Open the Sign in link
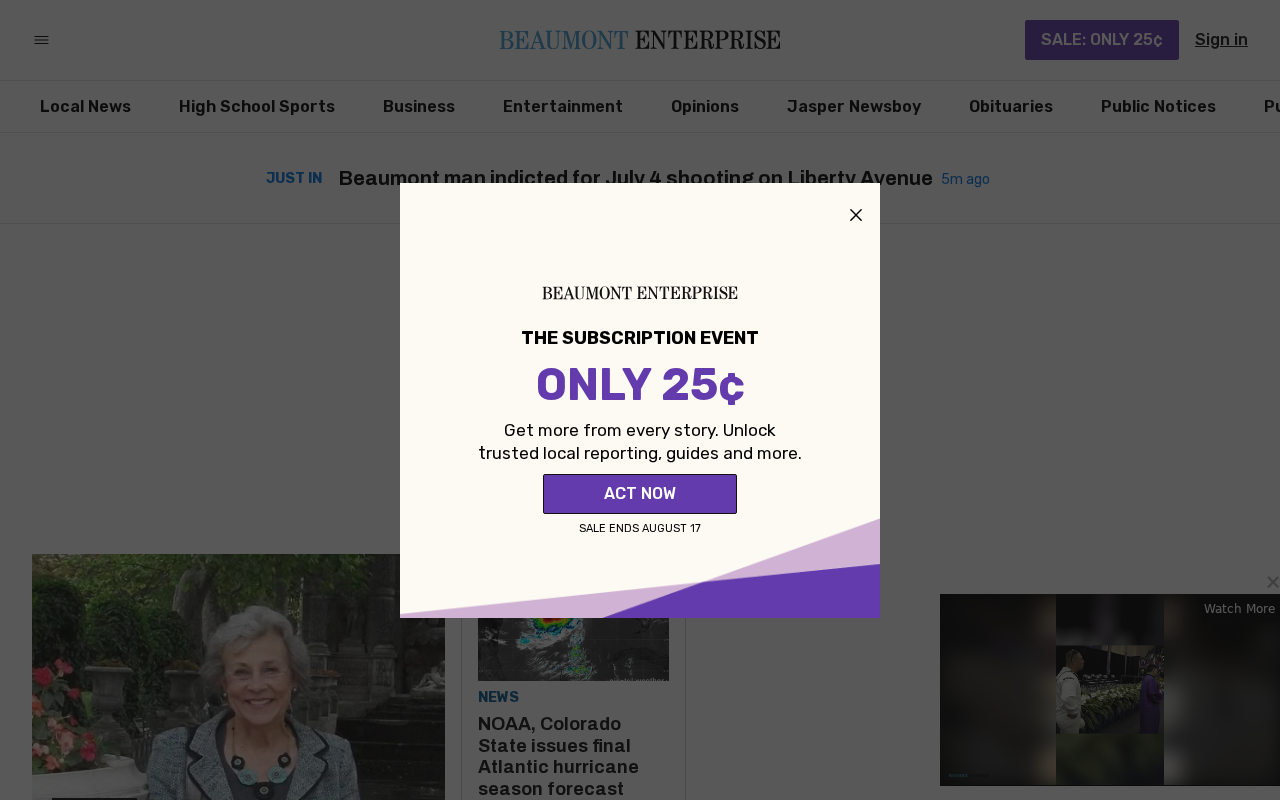Screen dimensions: 1280x800 click(x=1221, y=40)
